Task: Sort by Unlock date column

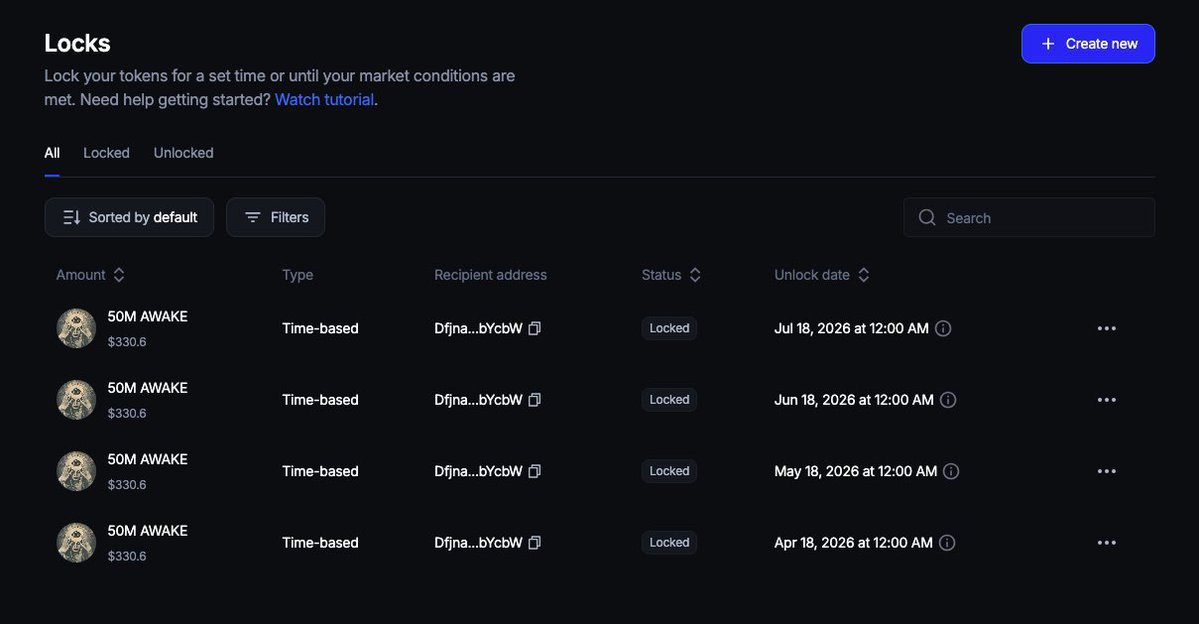Action: (x=821, y=275)
